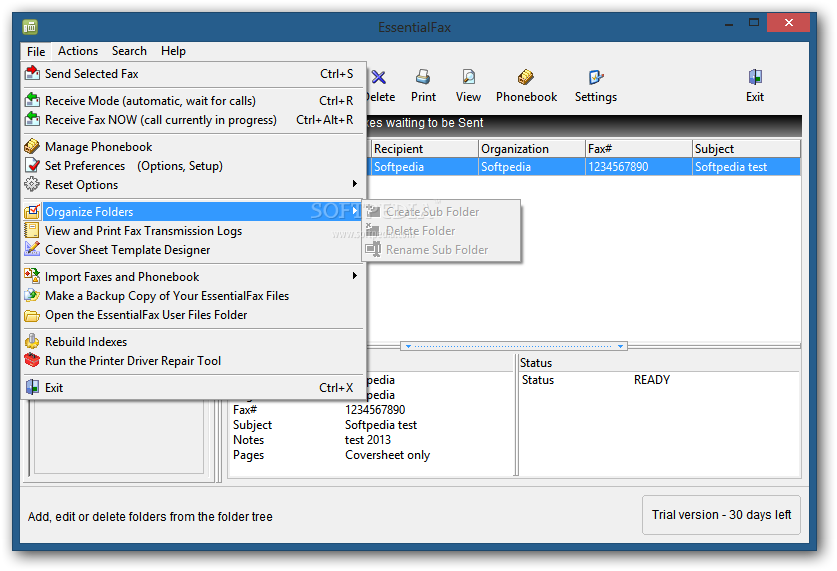Expand the Organize Folders submenu arrow
The image size is (837, 571).
click(x=354, y=211)
